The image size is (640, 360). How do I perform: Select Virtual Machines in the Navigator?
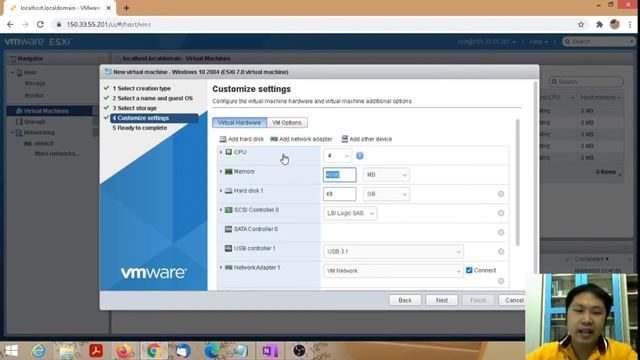pyautogui.click(x=49, y=111)
